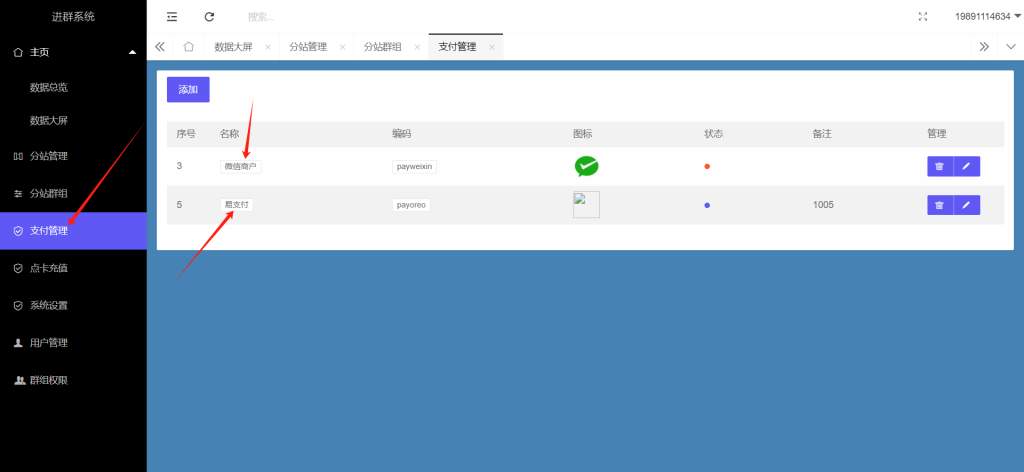Image resolution: width=1024 pixels, height=472 pixels.
Task: Delete the 微信商户 row via trash icon
Action: pyautogui.click(x=940, y=166)
